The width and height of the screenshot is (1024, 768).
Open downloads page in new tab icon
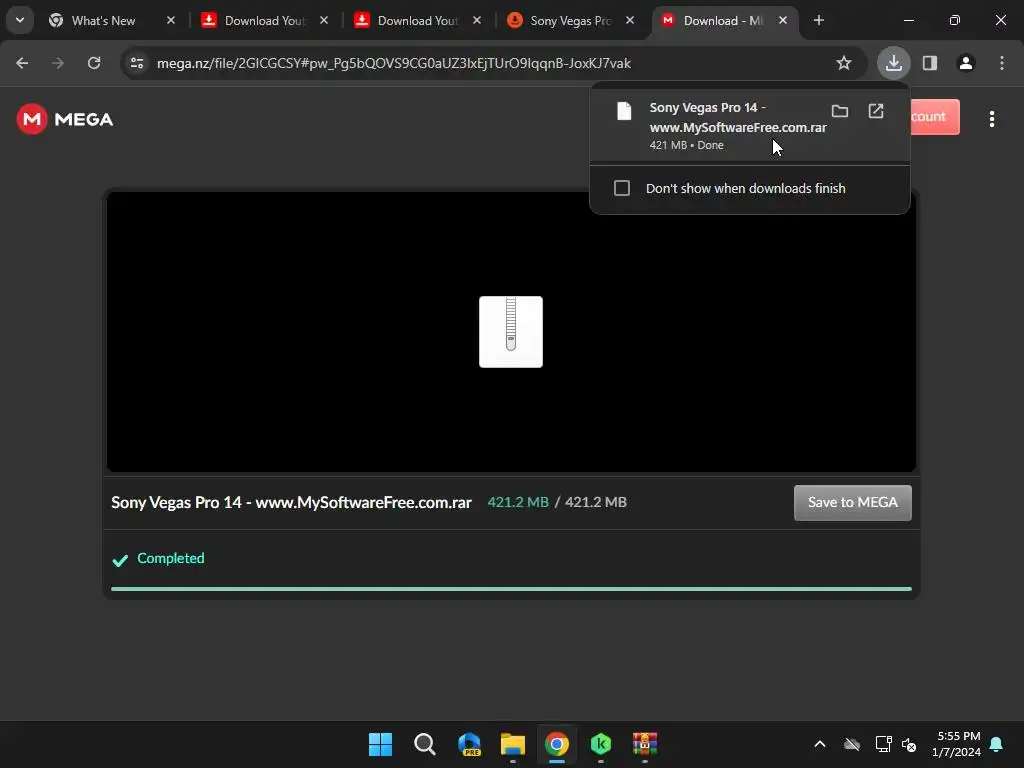click(876, 111)
